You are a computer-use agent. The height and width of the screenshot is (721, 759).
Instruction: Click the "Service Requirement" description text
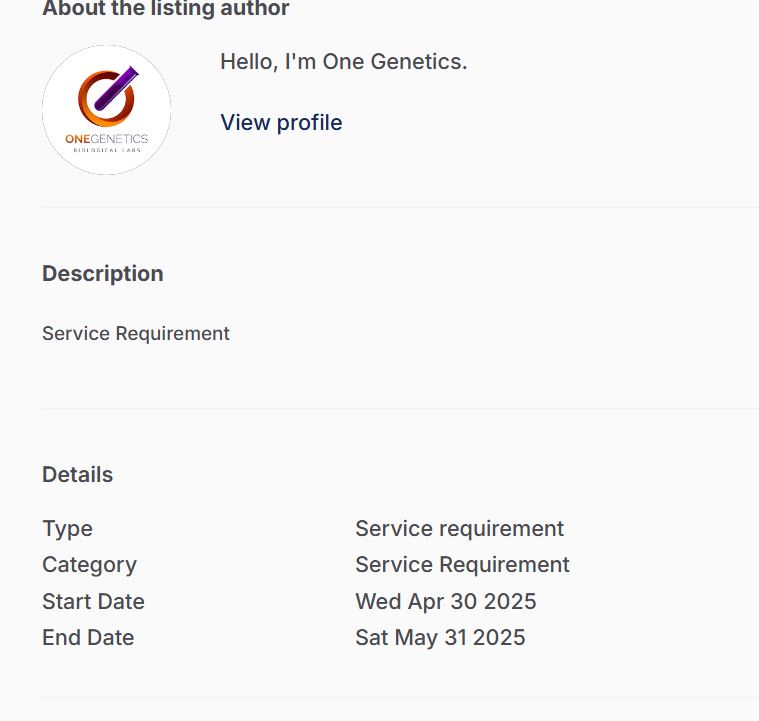tap(135, 333)
